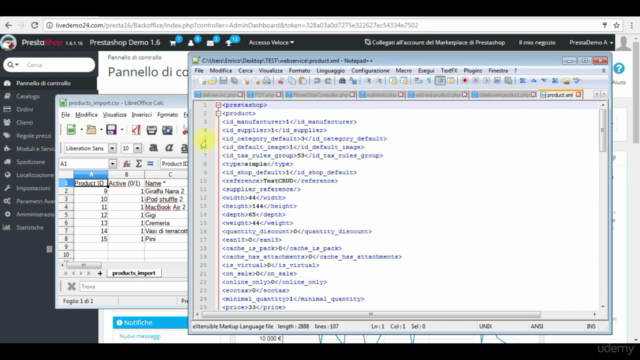Click Playback macro icon in Notepad++
Viewport: 640px width, 360px height.
(487, 81)
